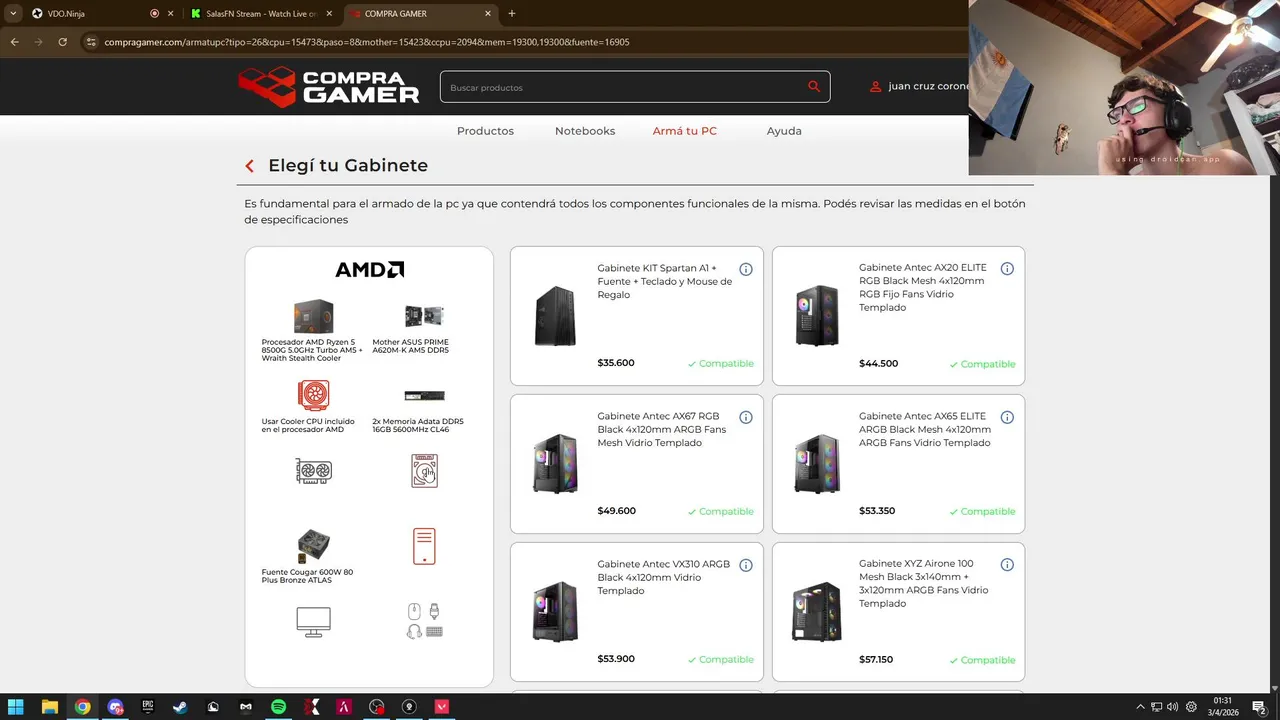
Task: Open the Notebooks menu
Action: [585, 131]
